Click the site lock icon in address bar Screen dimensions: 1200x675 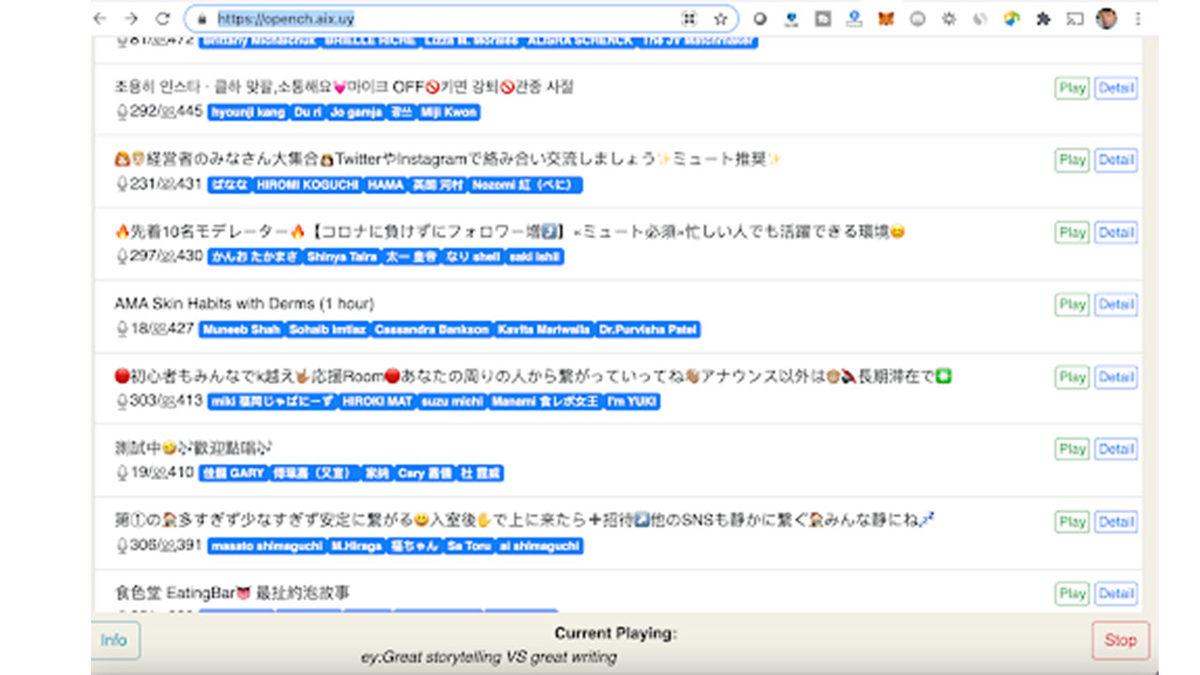coord(202,19)
